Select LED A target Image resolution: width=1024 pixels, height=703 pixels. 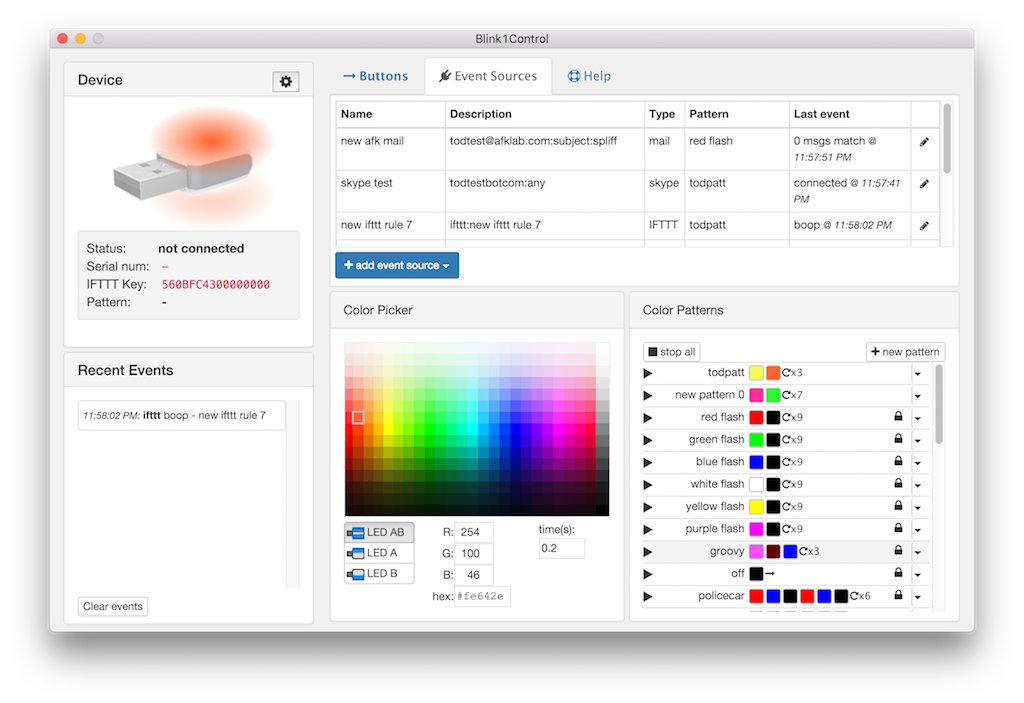pos(379,553)
